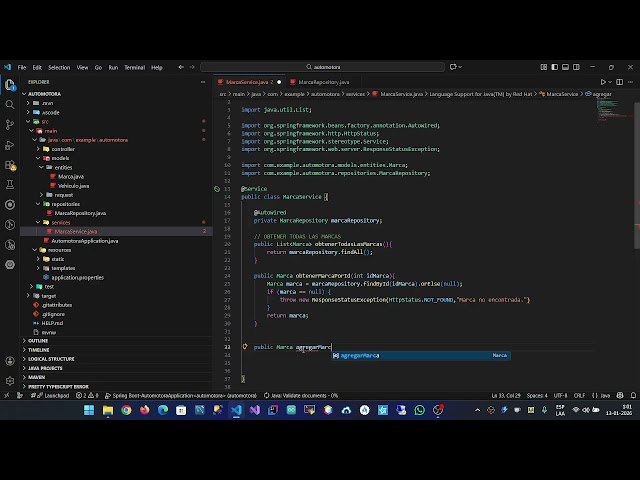Open the Extensions view
The image size is (640, 480).
(10, 165)
